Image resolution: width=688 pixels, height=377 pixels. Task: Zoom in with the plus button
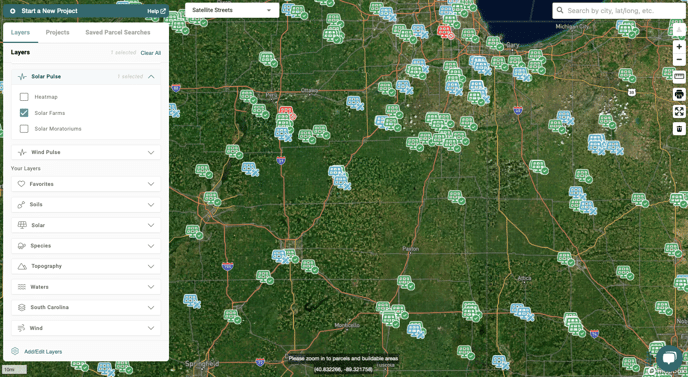point(679,47)
